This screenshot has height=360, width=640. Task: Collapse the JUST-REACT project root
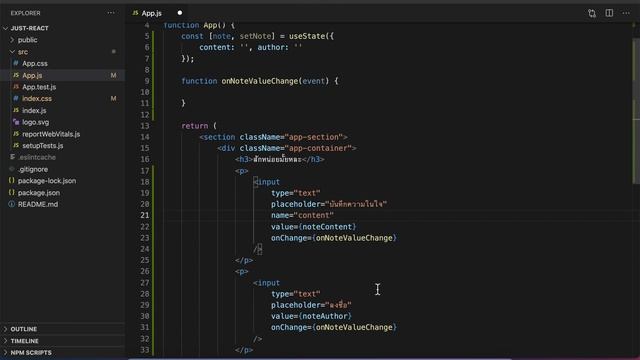(x=6, y=28)
